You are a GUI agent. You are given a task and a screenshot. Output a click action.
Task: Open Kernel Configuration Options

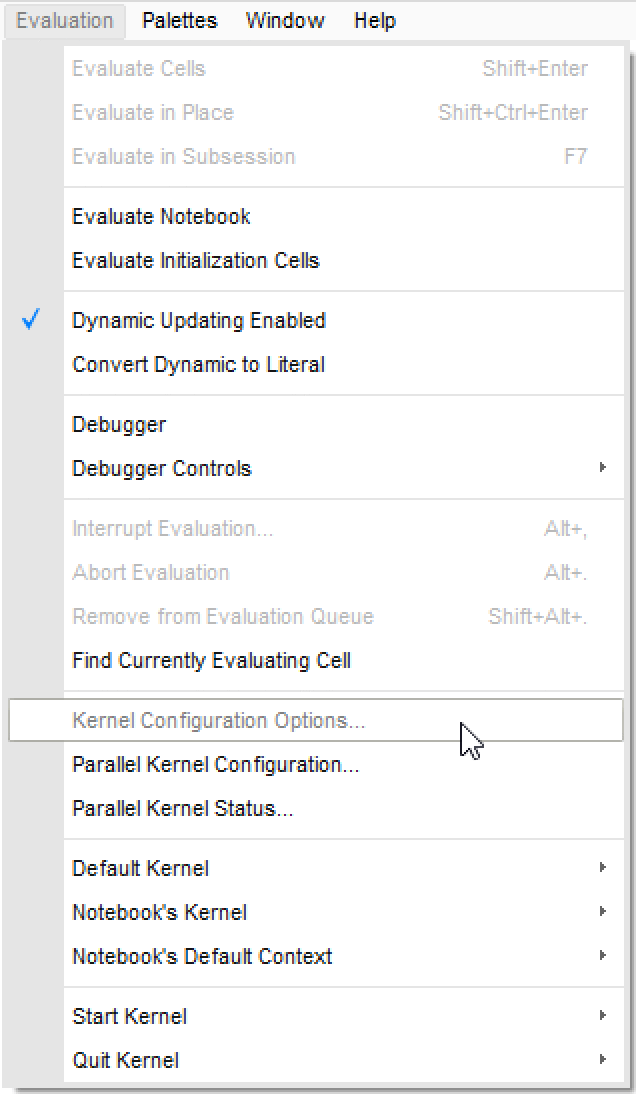(219, 720)
